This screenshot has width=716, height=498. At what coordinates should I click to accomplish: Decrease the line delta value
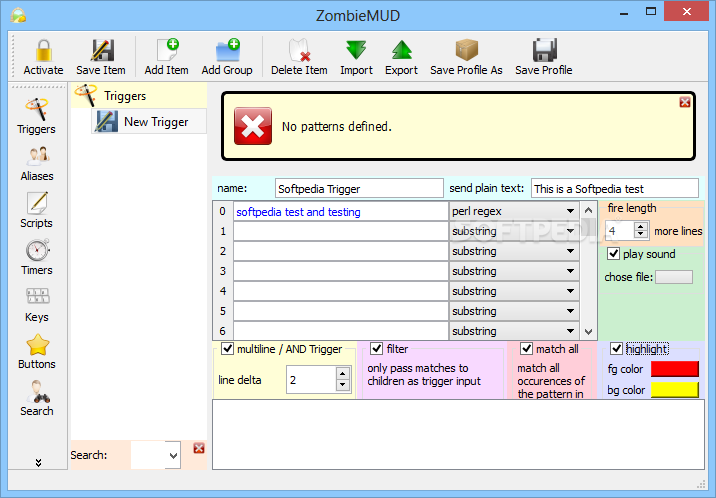point(342,386)
